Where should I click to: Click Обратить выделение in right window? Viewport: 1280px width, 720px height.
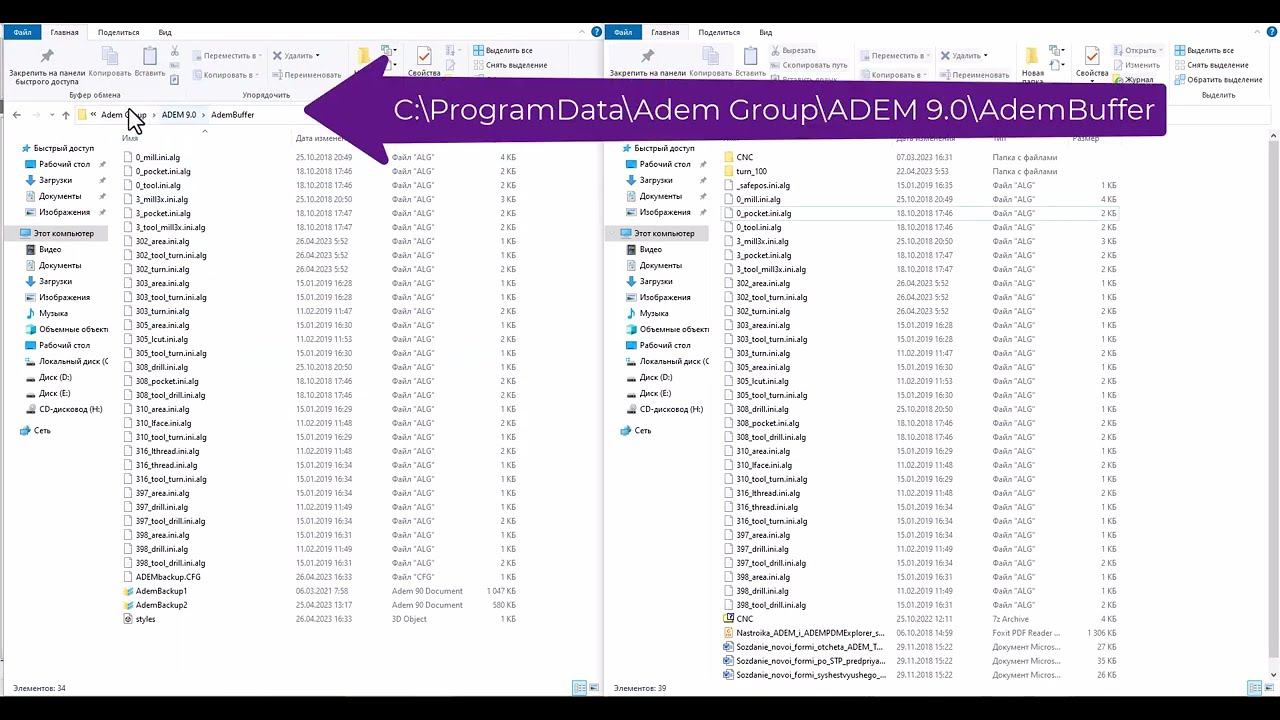[x=1218, y=79]
